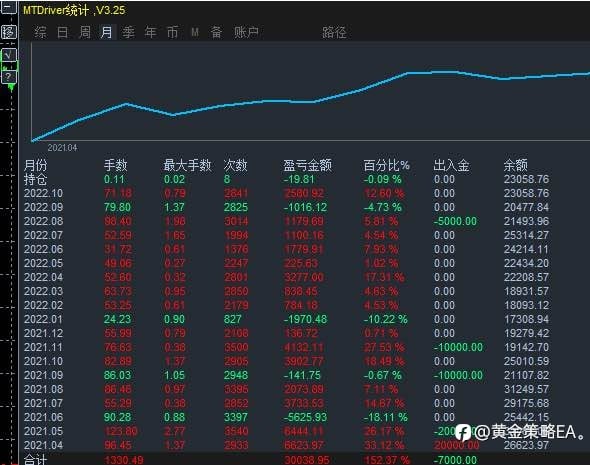Click the 最大手数 column header
This screenshot has height=465, width=590.
click(187, 165)
